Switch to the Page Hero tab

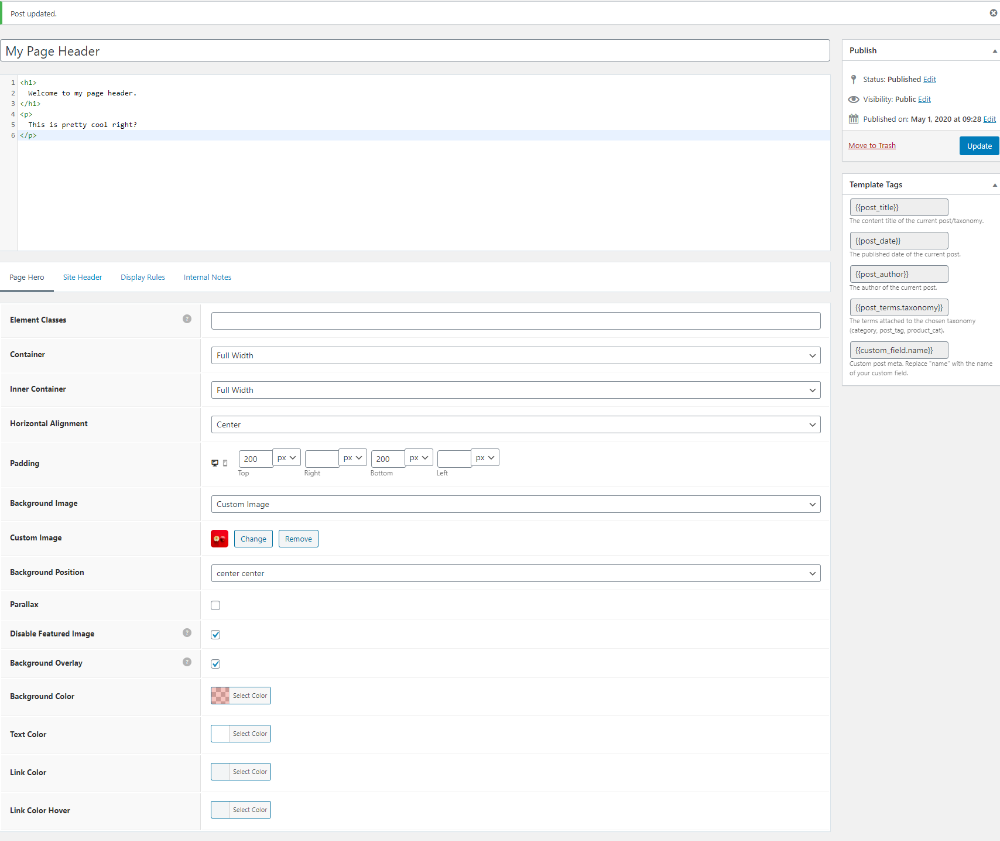[27, 277]
